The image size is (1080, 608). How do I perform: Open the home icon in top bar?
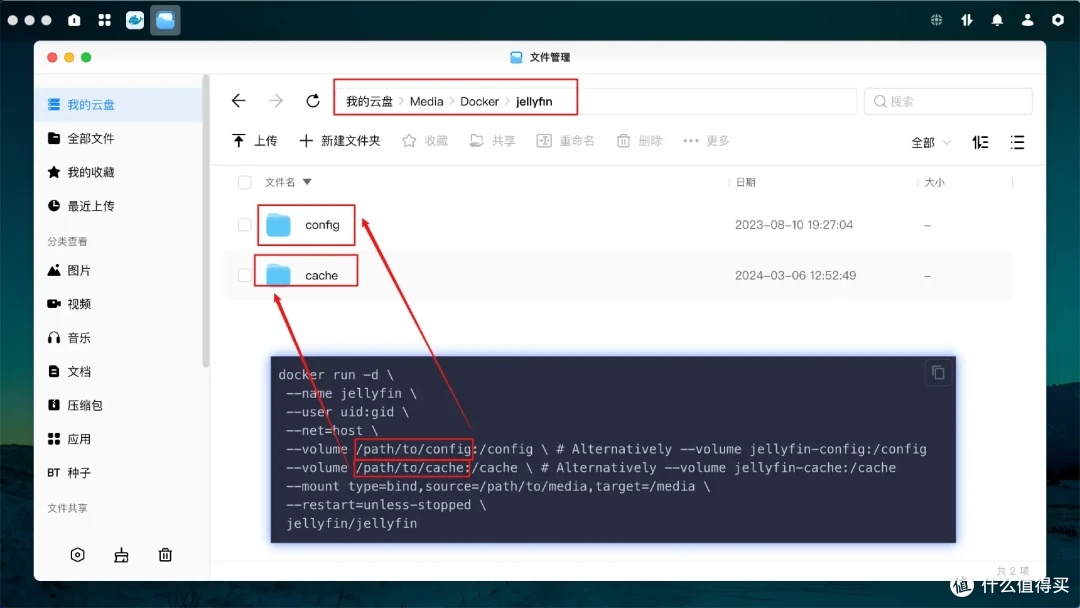click(74, 20)
